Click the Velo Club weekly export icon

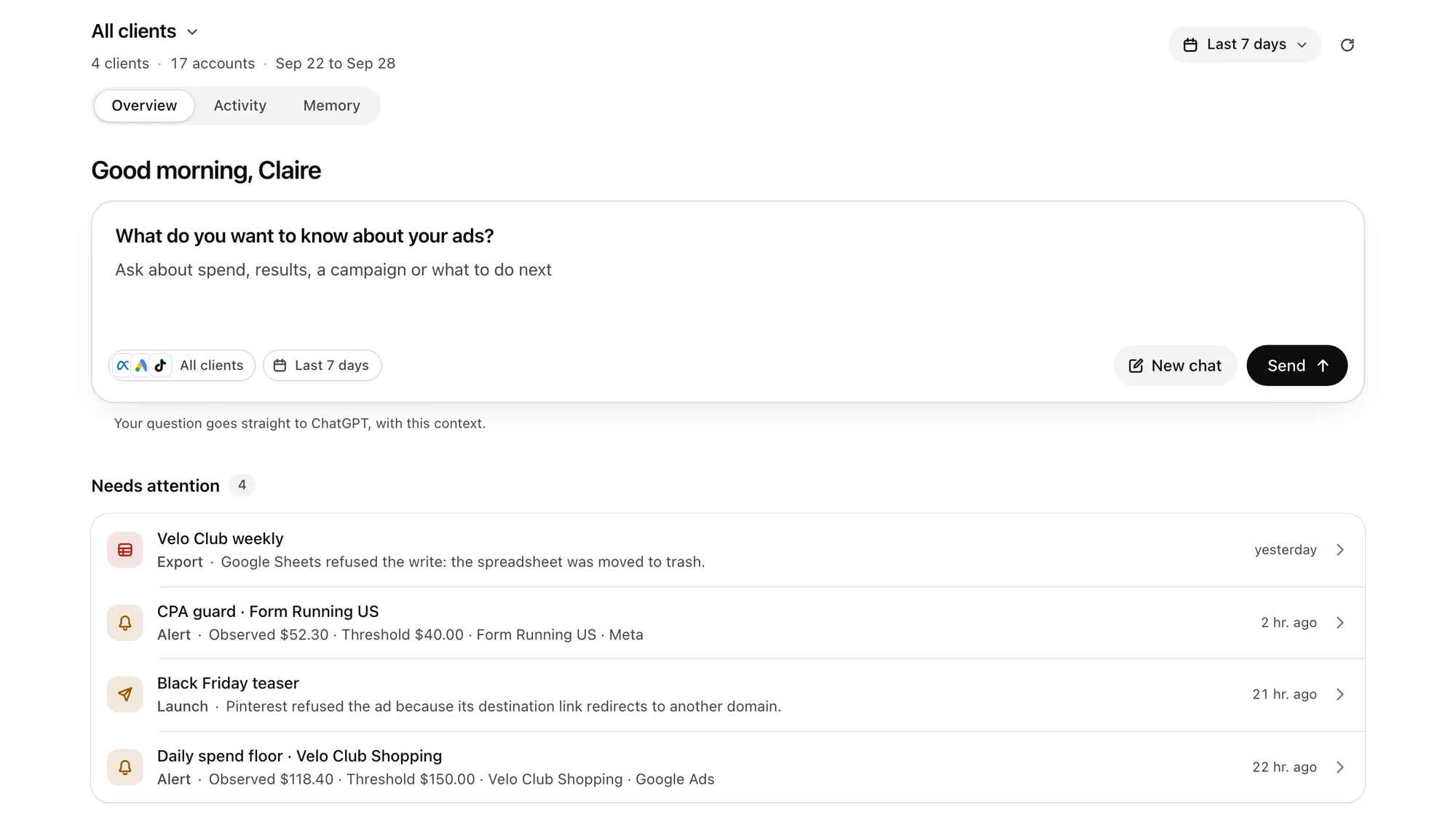tap(125, 550)
